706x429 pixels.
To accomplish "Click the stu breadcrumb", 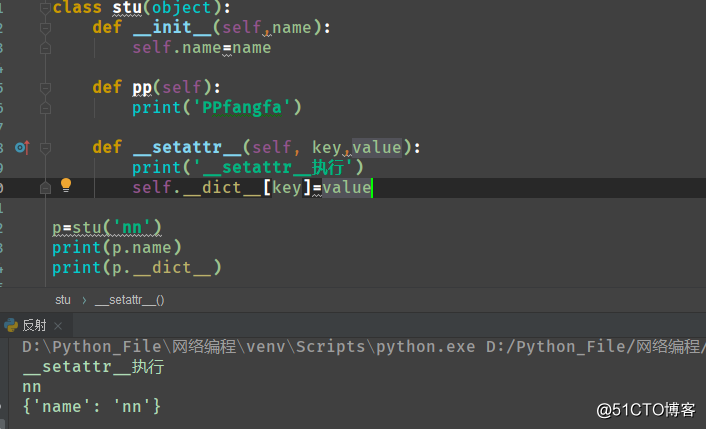I will [63, 300].
